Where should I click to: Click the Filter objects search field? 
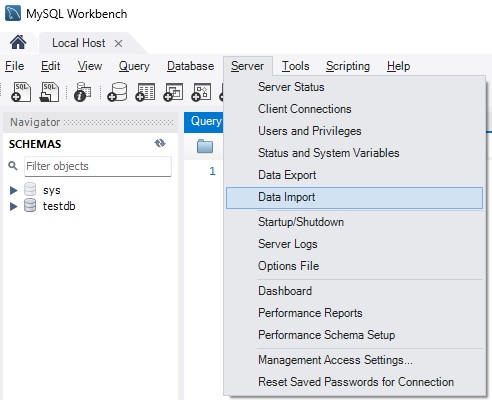click(98, 166)
